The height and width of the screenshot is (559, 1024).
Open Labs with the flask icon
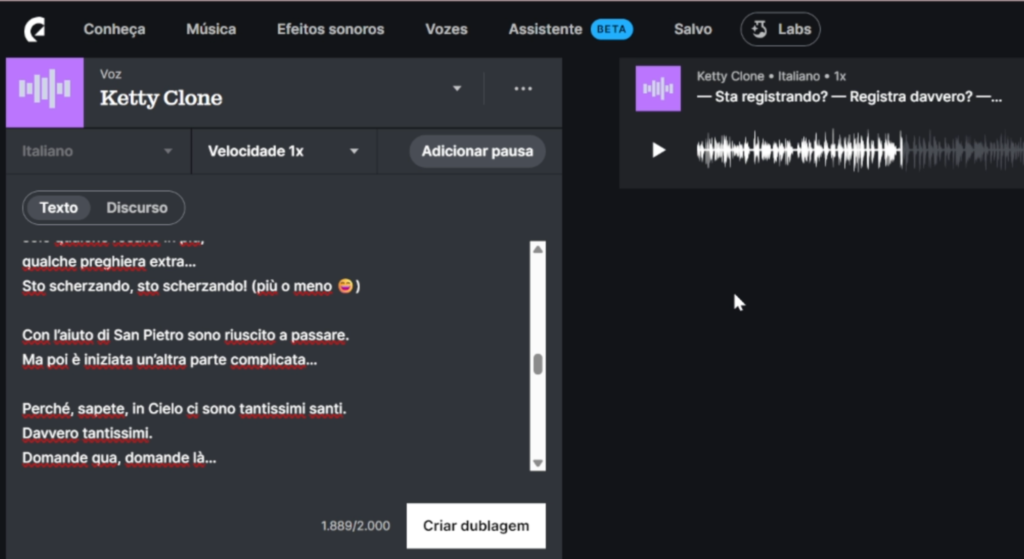pyautogui.click(x=780, y=29)
